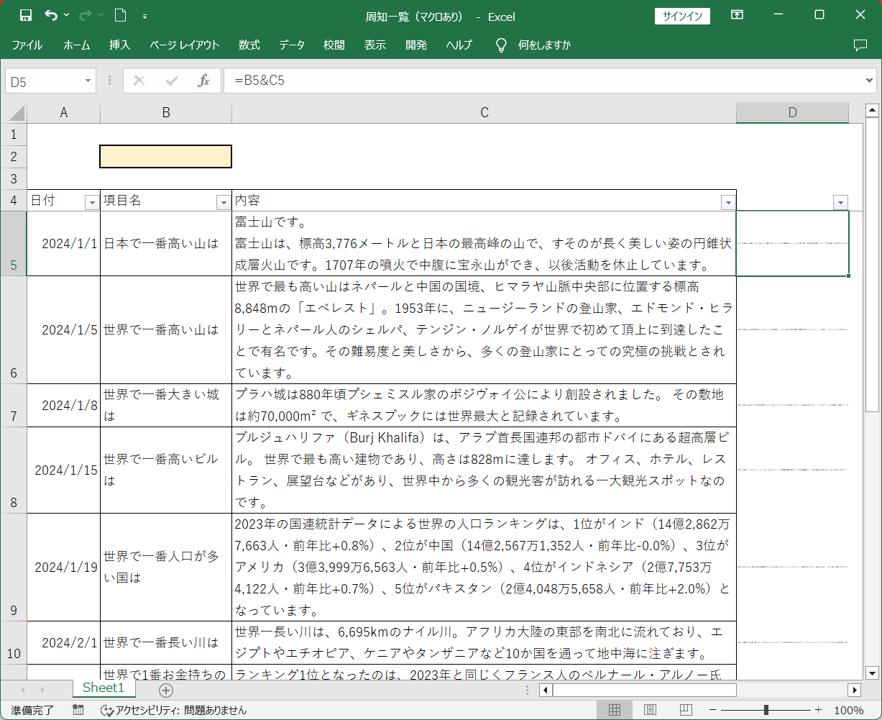Open the 日付 column filter dropdown
This screenshot has height=720, width=882.
(x=92, y=202)
